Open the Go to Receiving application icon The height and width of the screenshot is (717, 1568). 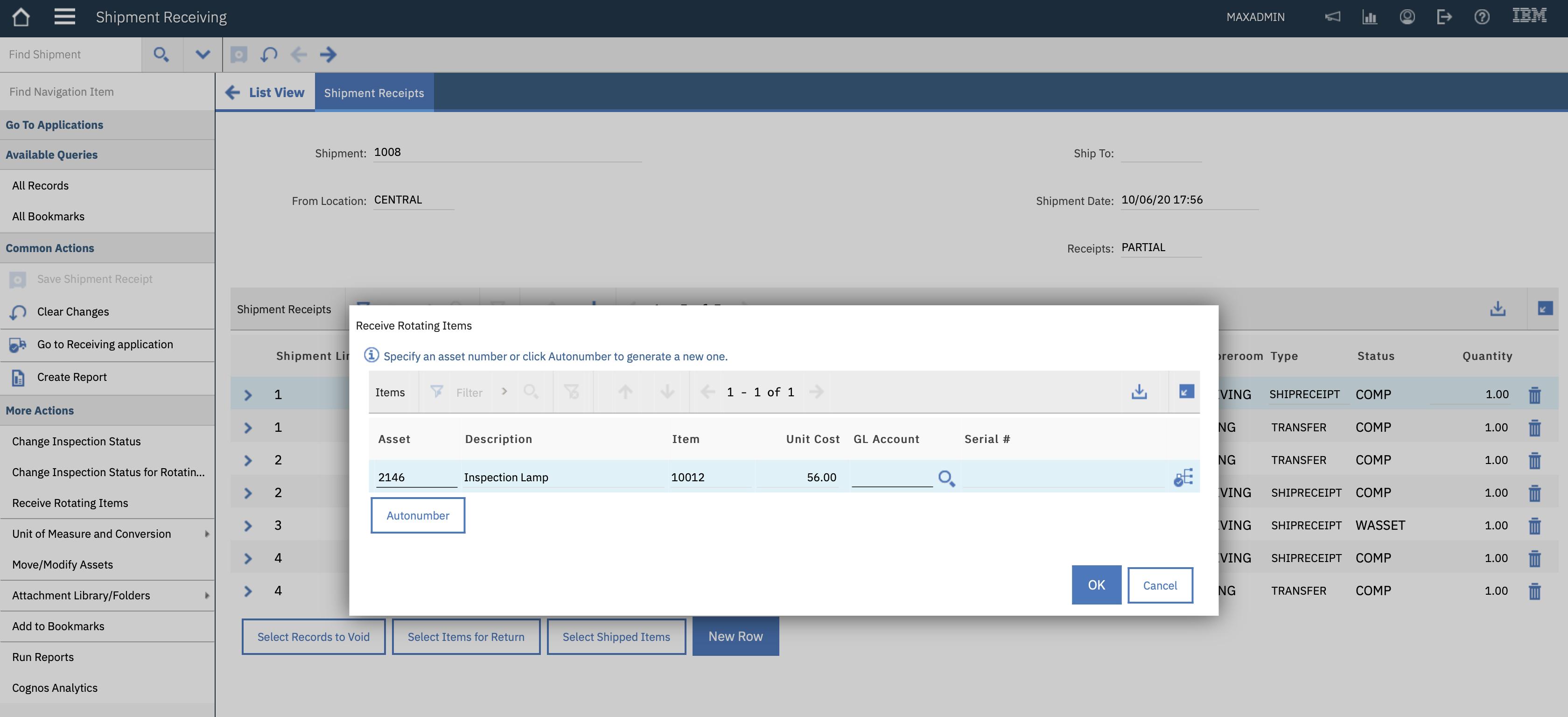[18, 344]
